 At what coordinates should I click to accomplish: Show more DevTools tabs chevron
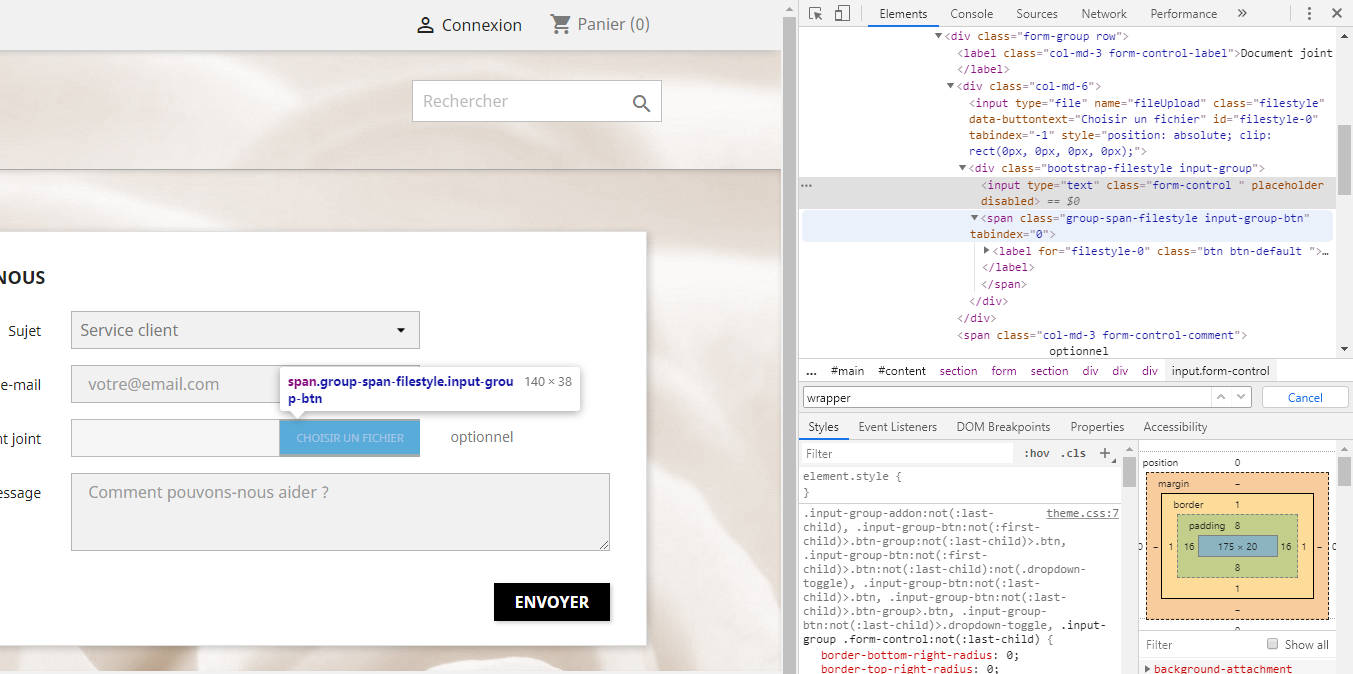click(x=1242, y=14)
